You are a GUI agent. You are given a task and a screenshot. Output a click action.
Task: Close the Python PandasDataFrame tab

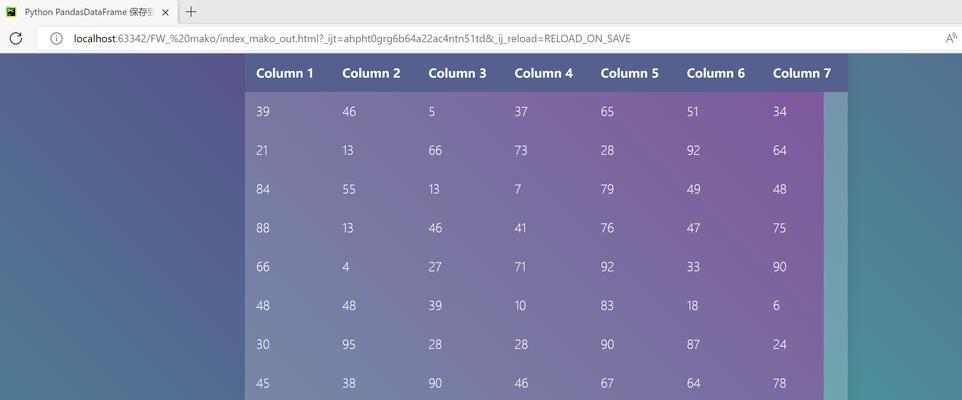coord(165,12)
